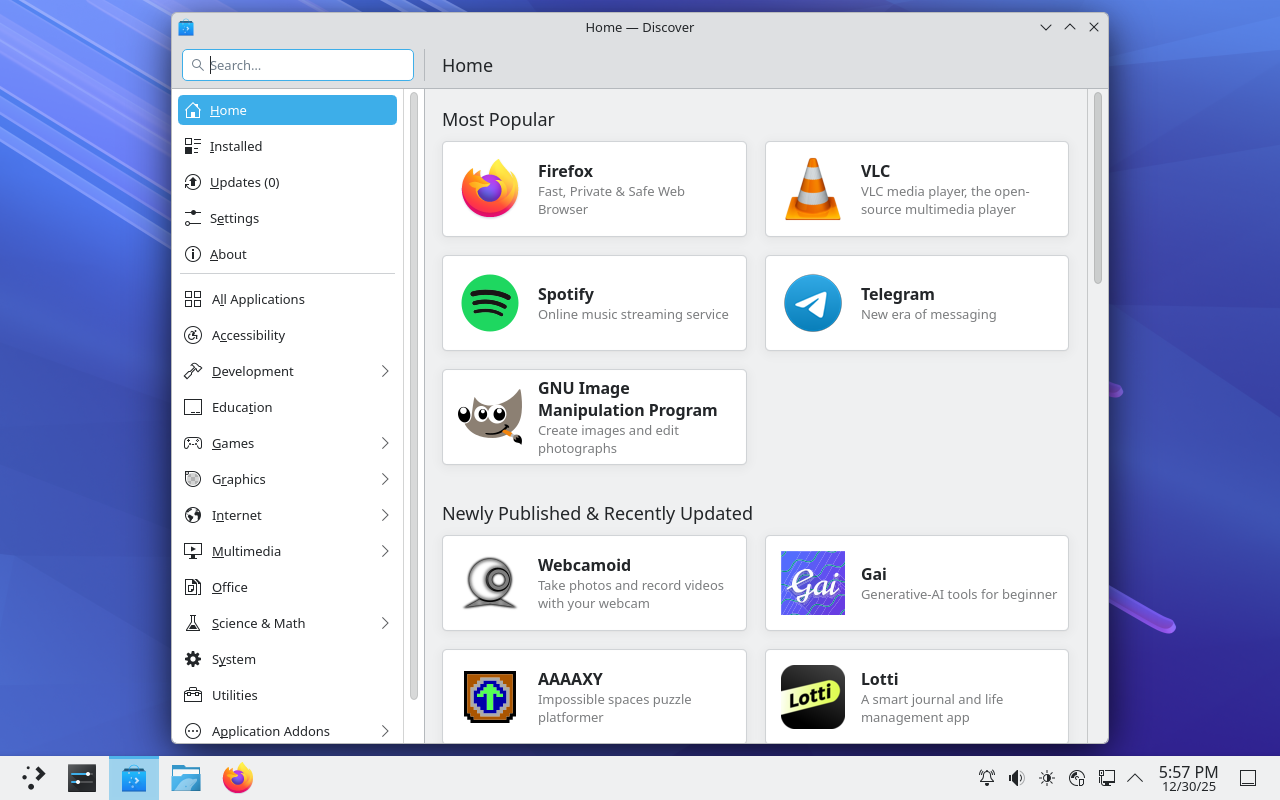Select the Spotify app icon
Viewport: 1280px width, 800px height.
[490, 303]
